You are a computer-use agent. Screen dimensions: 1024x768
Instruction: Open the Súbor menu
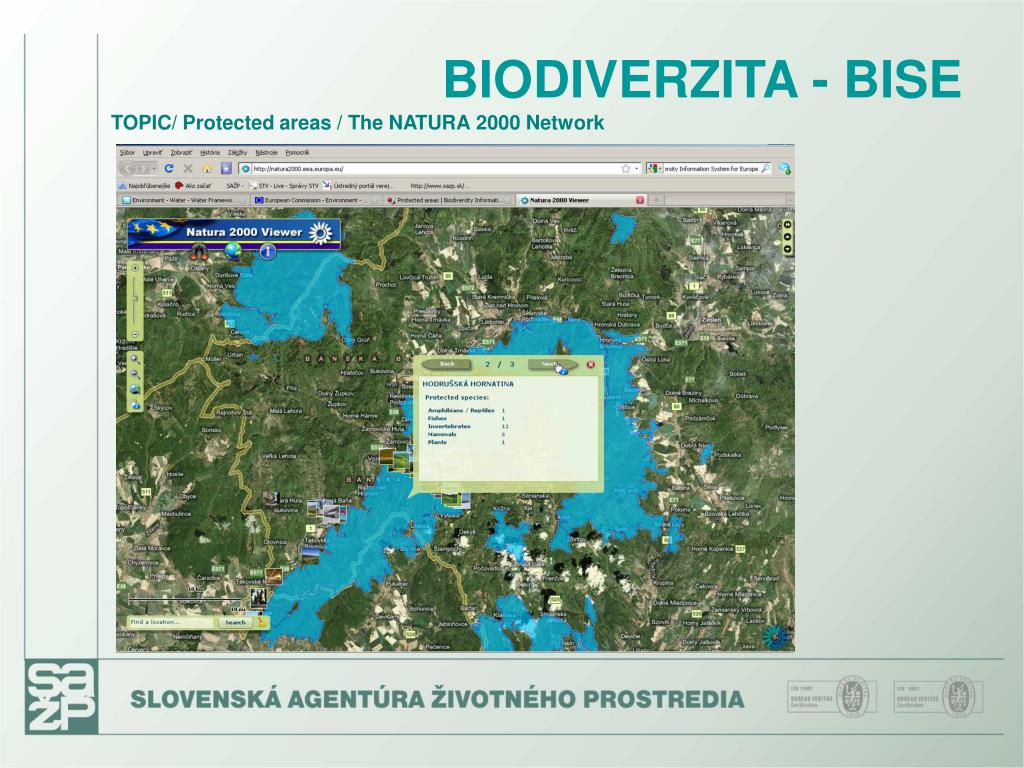[127, 152]
